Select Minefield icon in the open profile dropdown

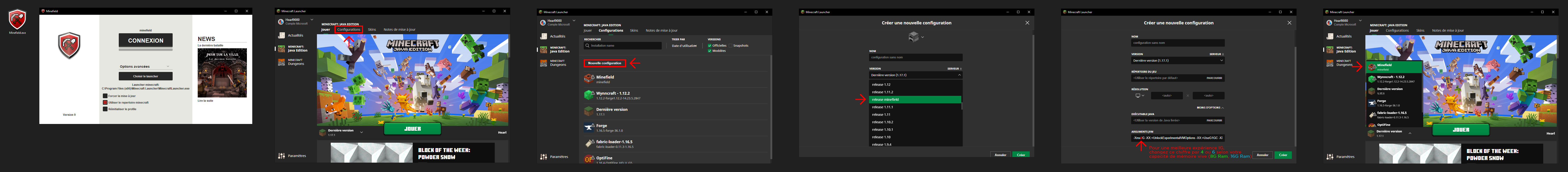point(1372,67)
